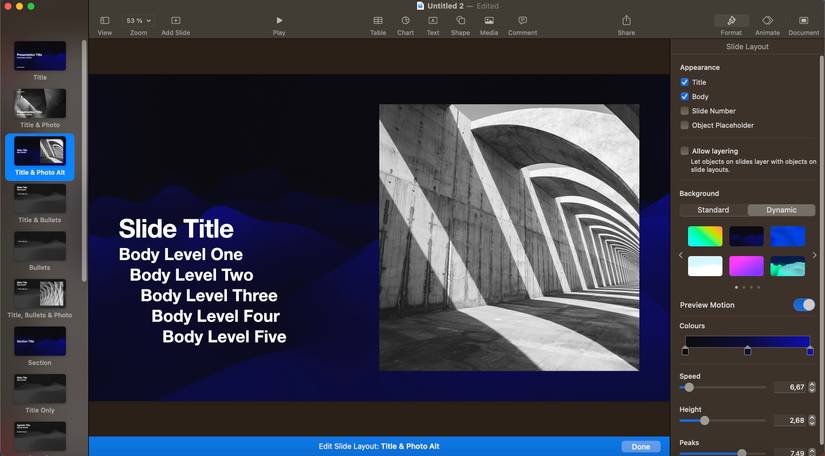Select the Bullets layout thumbnail
The height and width of the screenshot is (456, 825).
click(x=40, y=246)
